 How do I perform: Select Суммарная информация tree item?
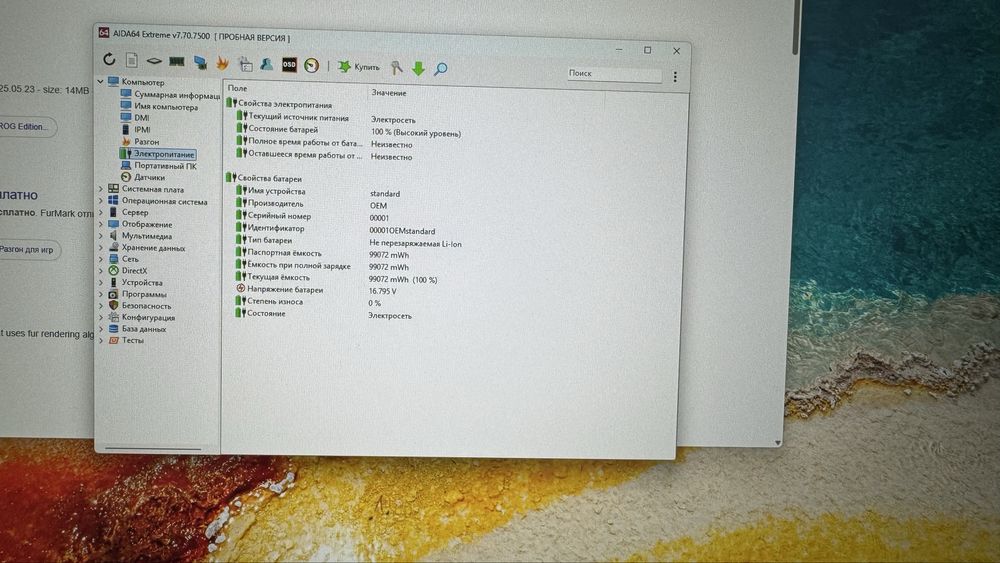[170, 94]
